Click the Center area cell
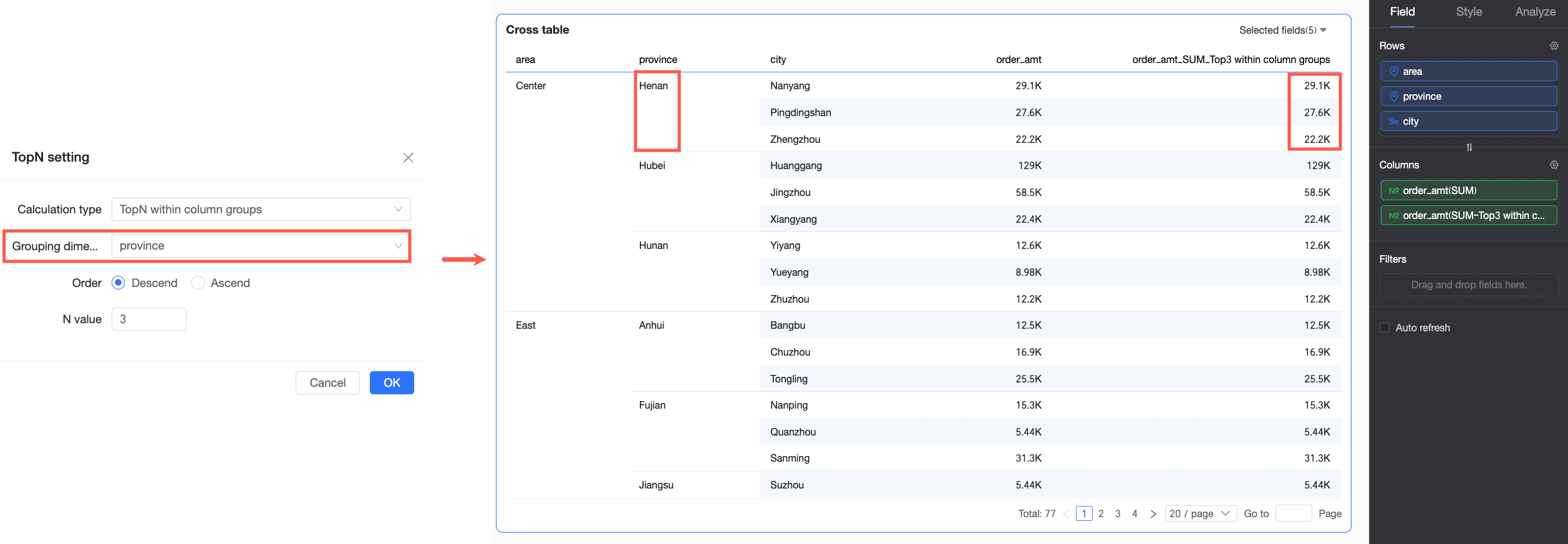The height and width of the screenshot is (544, 1568). (531, 85)
